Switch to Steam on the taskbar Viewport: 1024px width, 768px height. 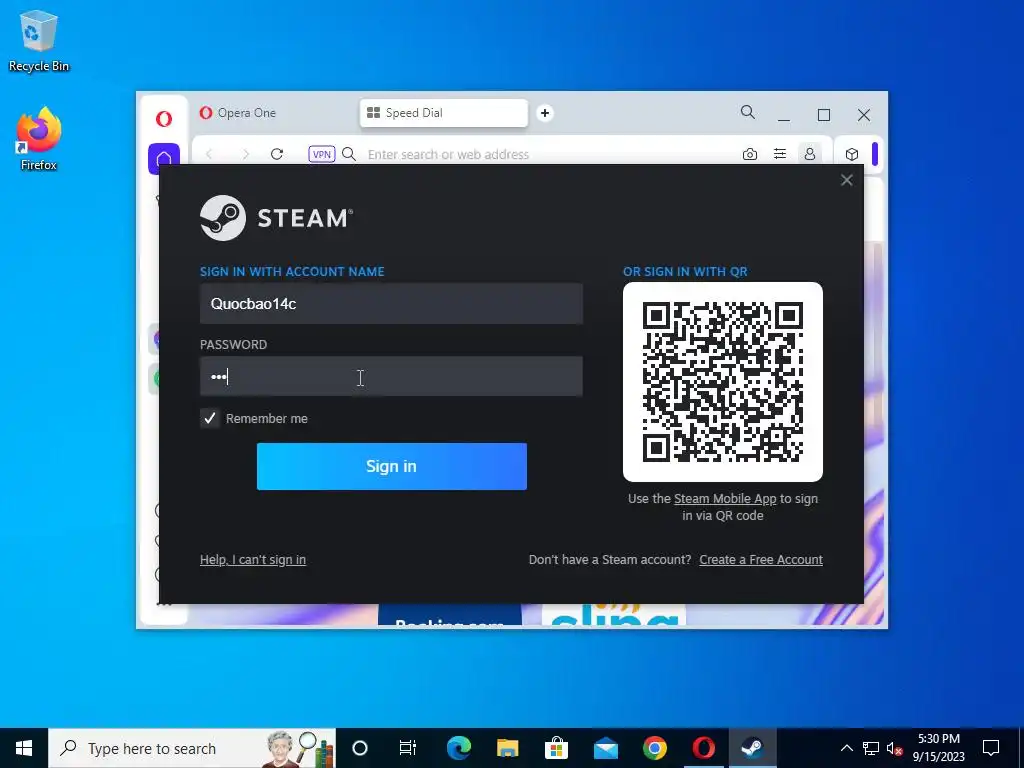coord(752,748)
